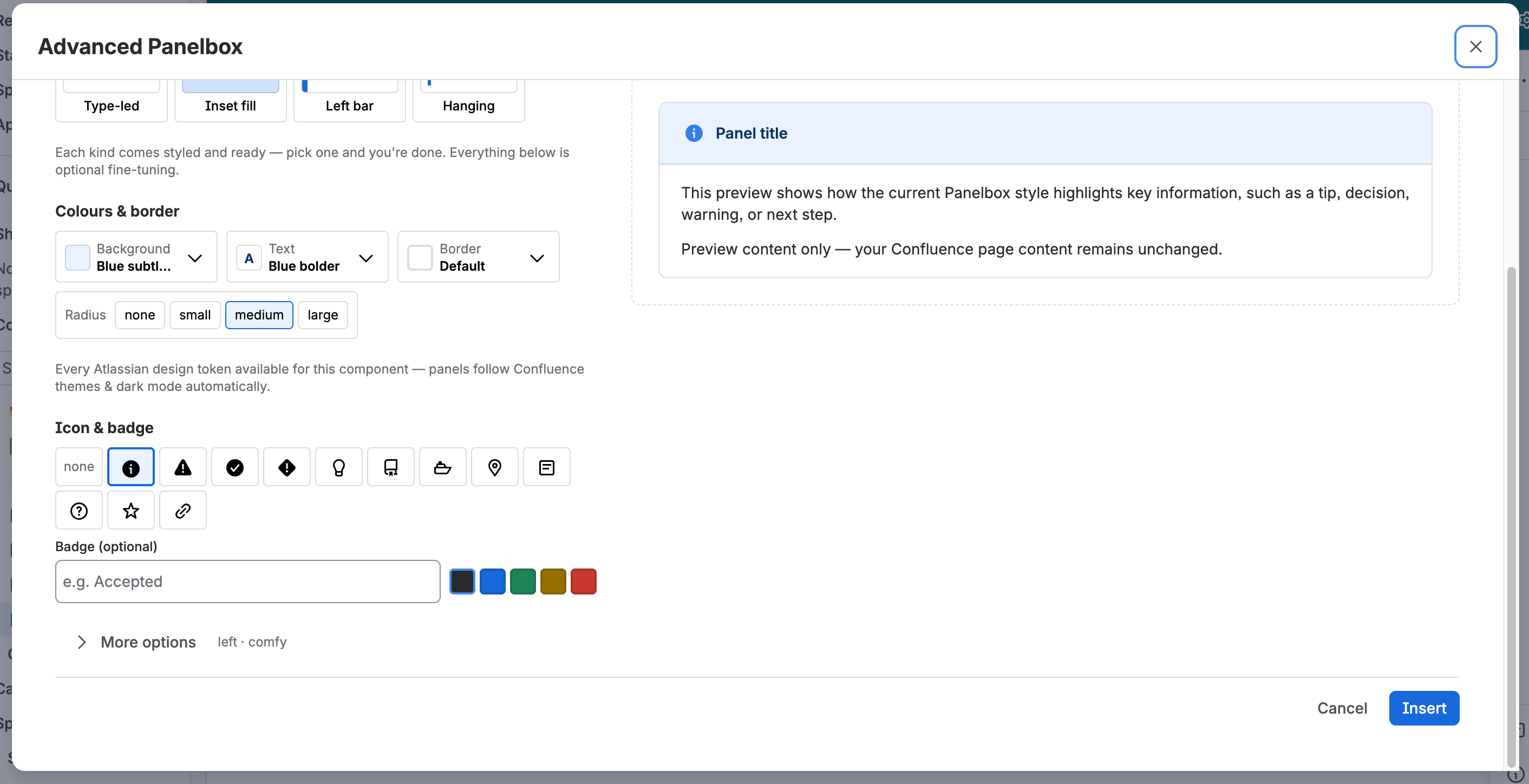1529x784 pixels.
Task: Open the Text colour dropdown
Action: pyautogui.click(x=307, y=257)
